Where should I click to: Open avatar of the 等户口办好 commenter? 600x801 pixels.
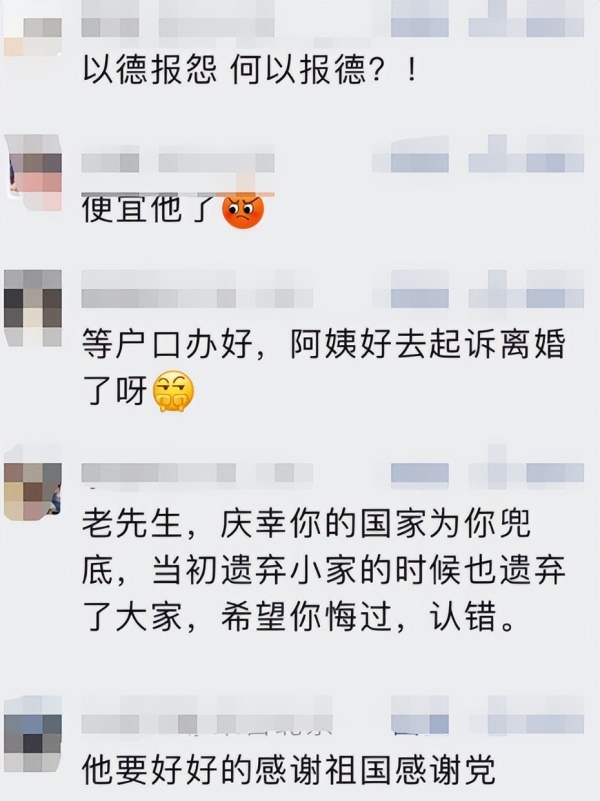pyautogui.click(x=33, y=308)
